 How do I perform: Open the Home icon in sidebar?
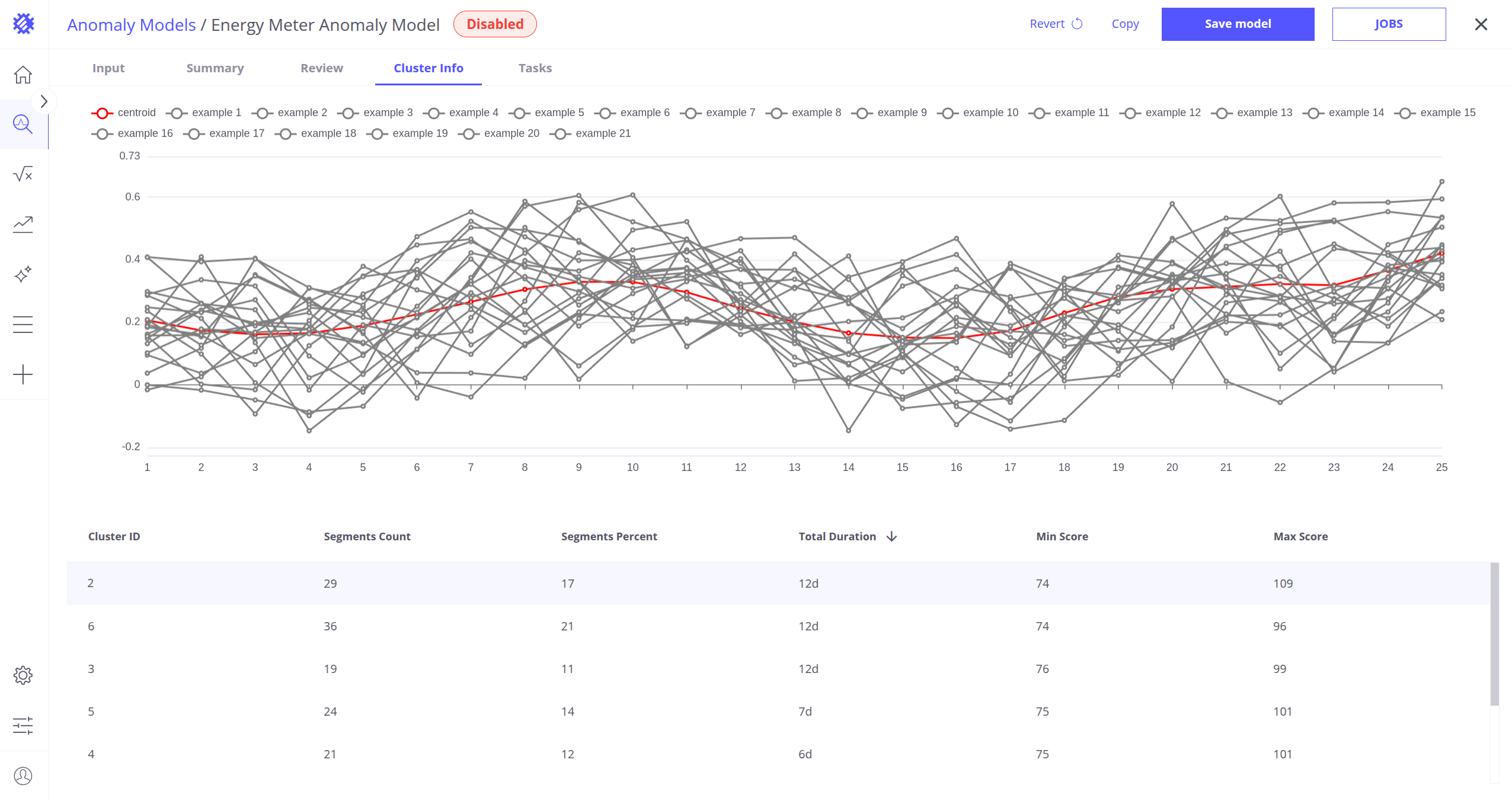(23, 75)
